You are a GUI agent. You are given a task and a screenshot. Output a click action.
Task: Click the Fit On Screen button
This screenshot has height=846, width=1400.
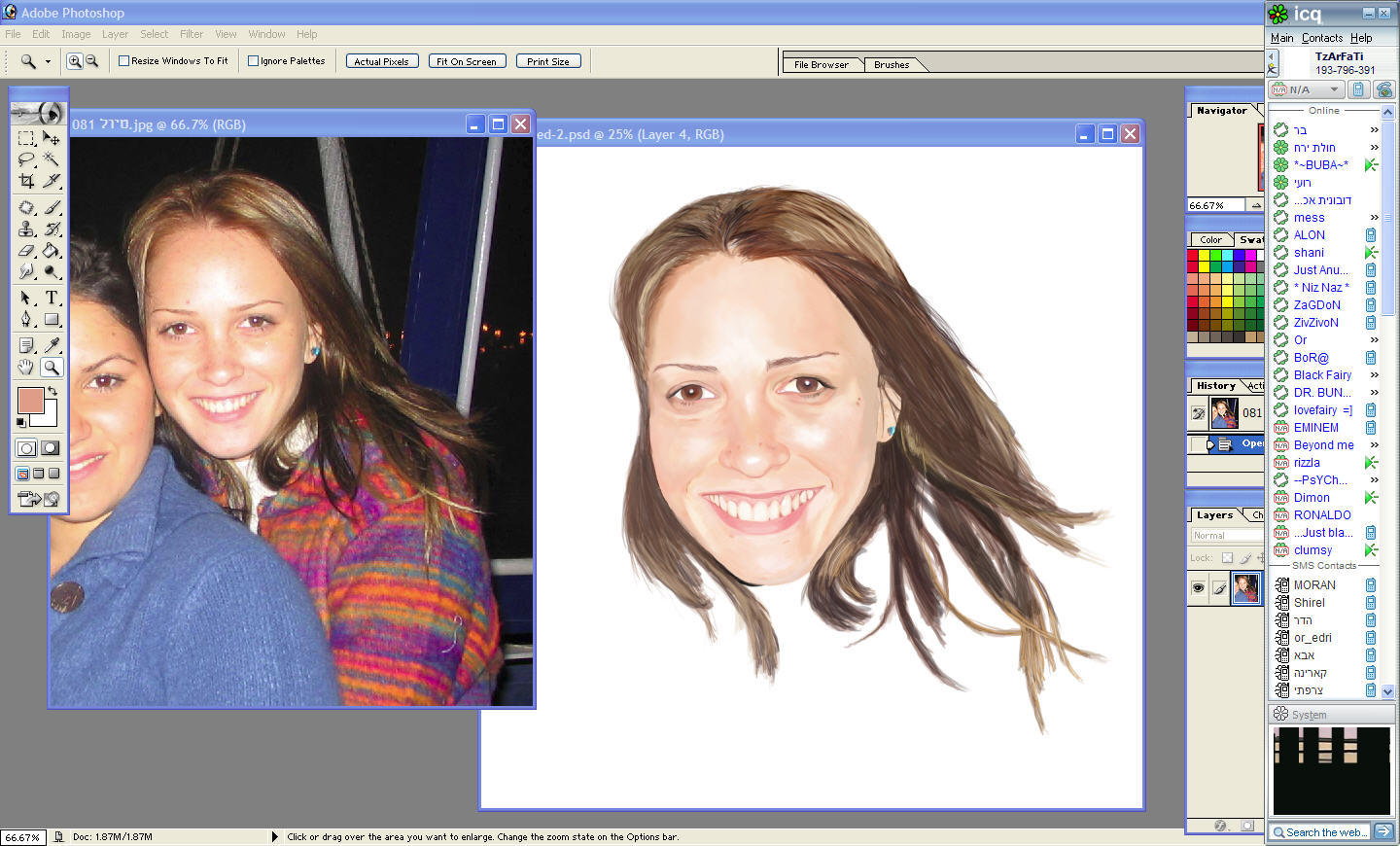[466, 61]
